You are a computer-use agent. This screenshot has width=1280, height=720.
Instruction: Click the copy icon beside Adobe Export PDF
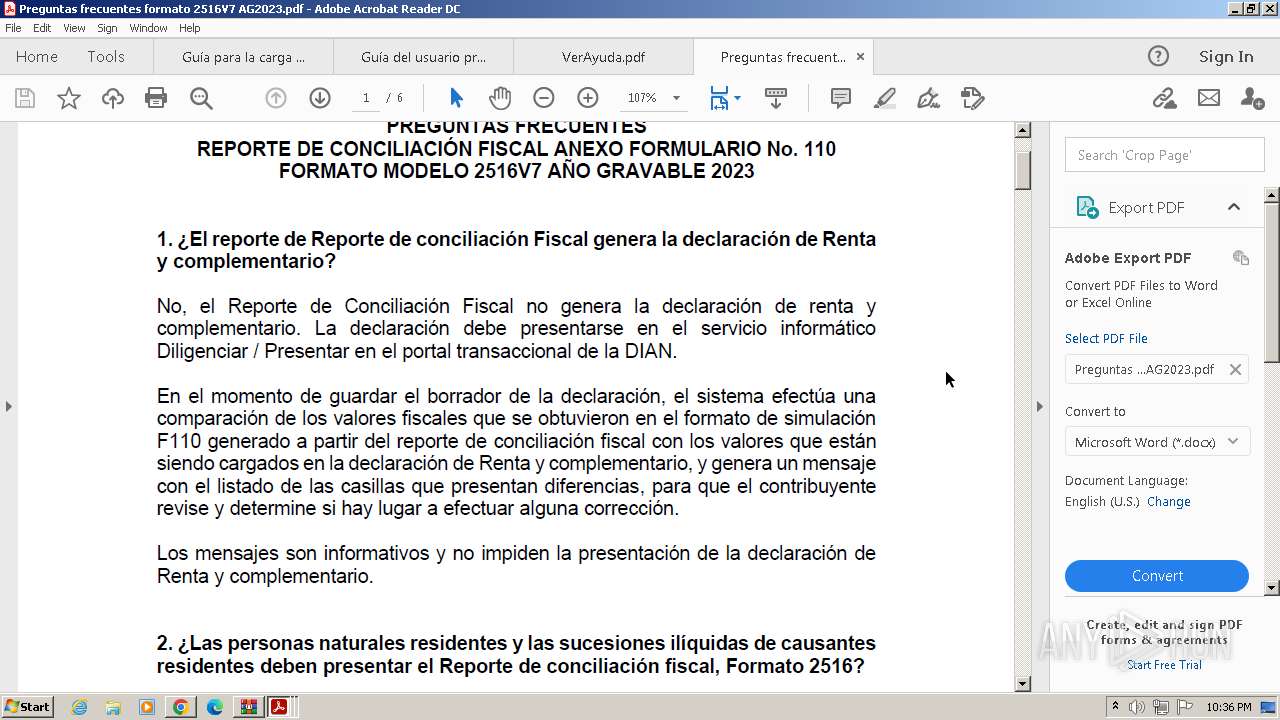[1241, 258]
